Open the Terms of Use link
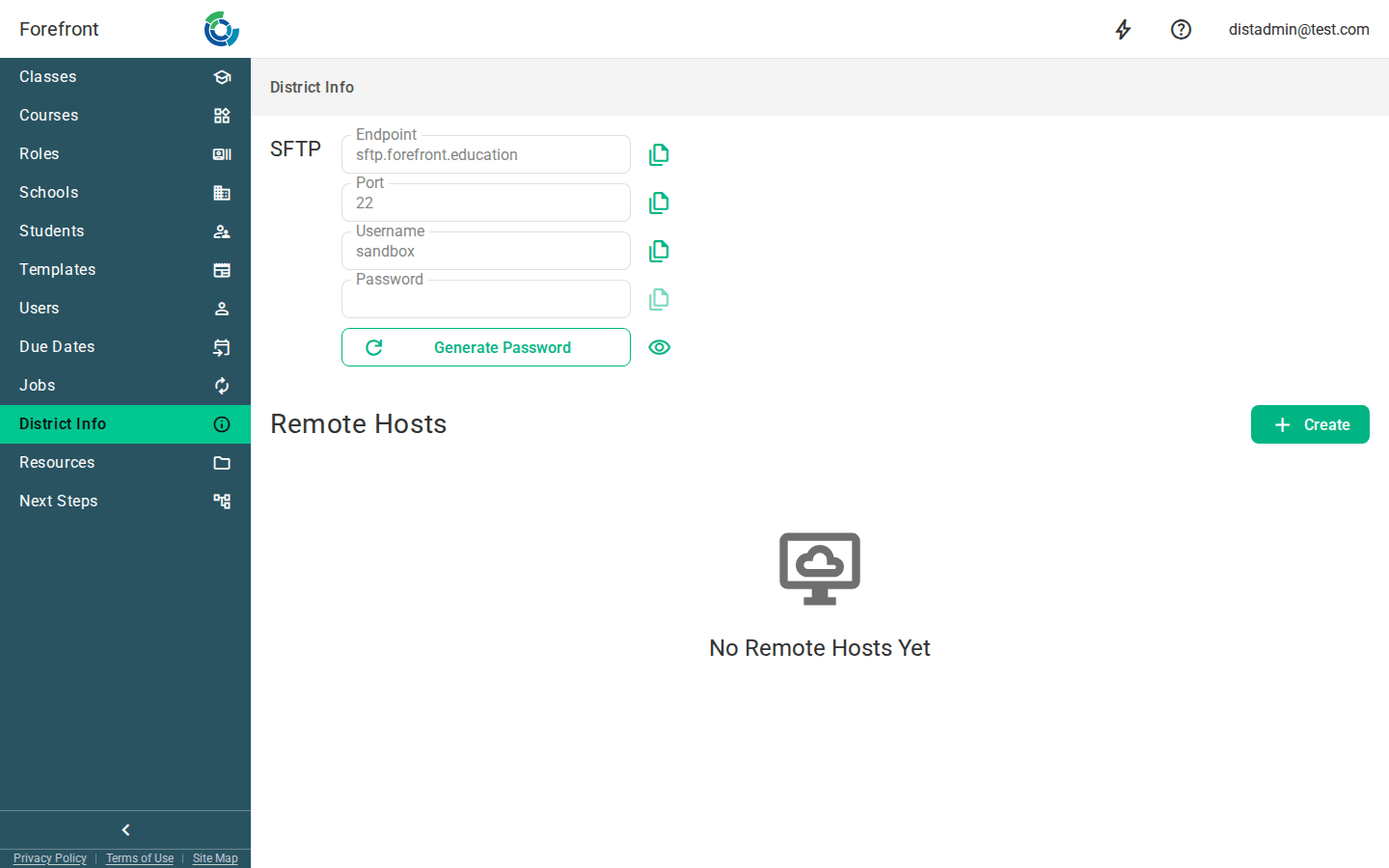1389x868 pixels. point(140,858)
